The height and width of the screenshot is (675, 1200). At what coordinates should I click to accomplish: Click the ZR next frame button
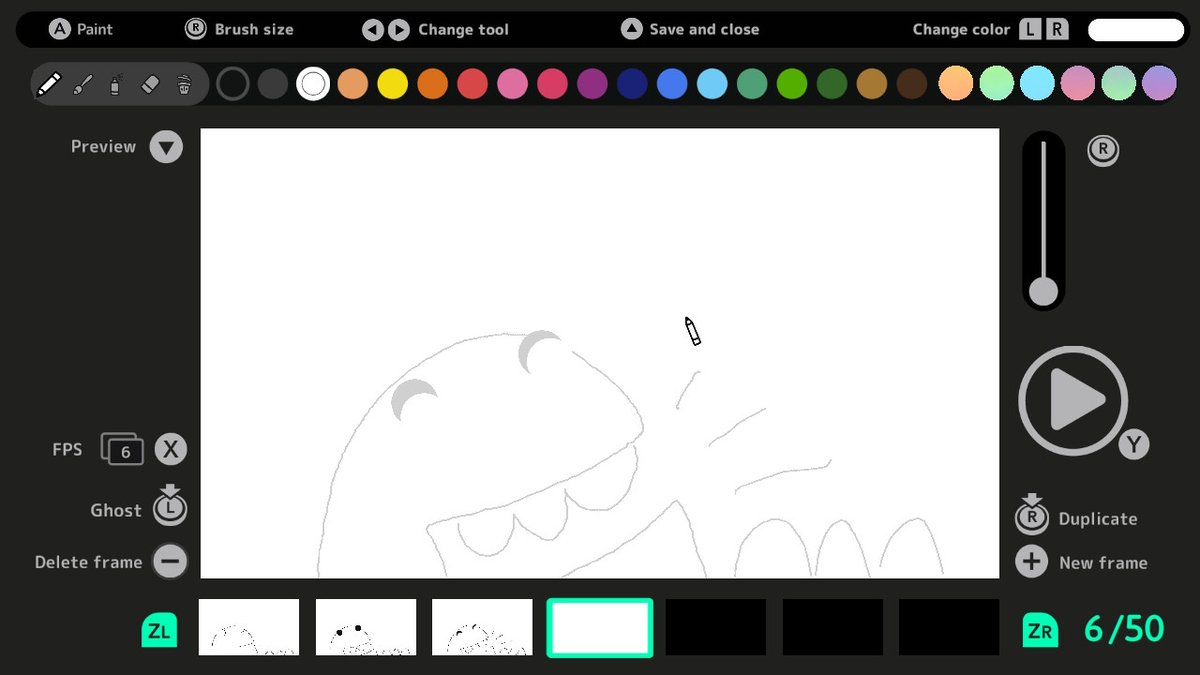pyautogui.click(x=1040, y=630)
